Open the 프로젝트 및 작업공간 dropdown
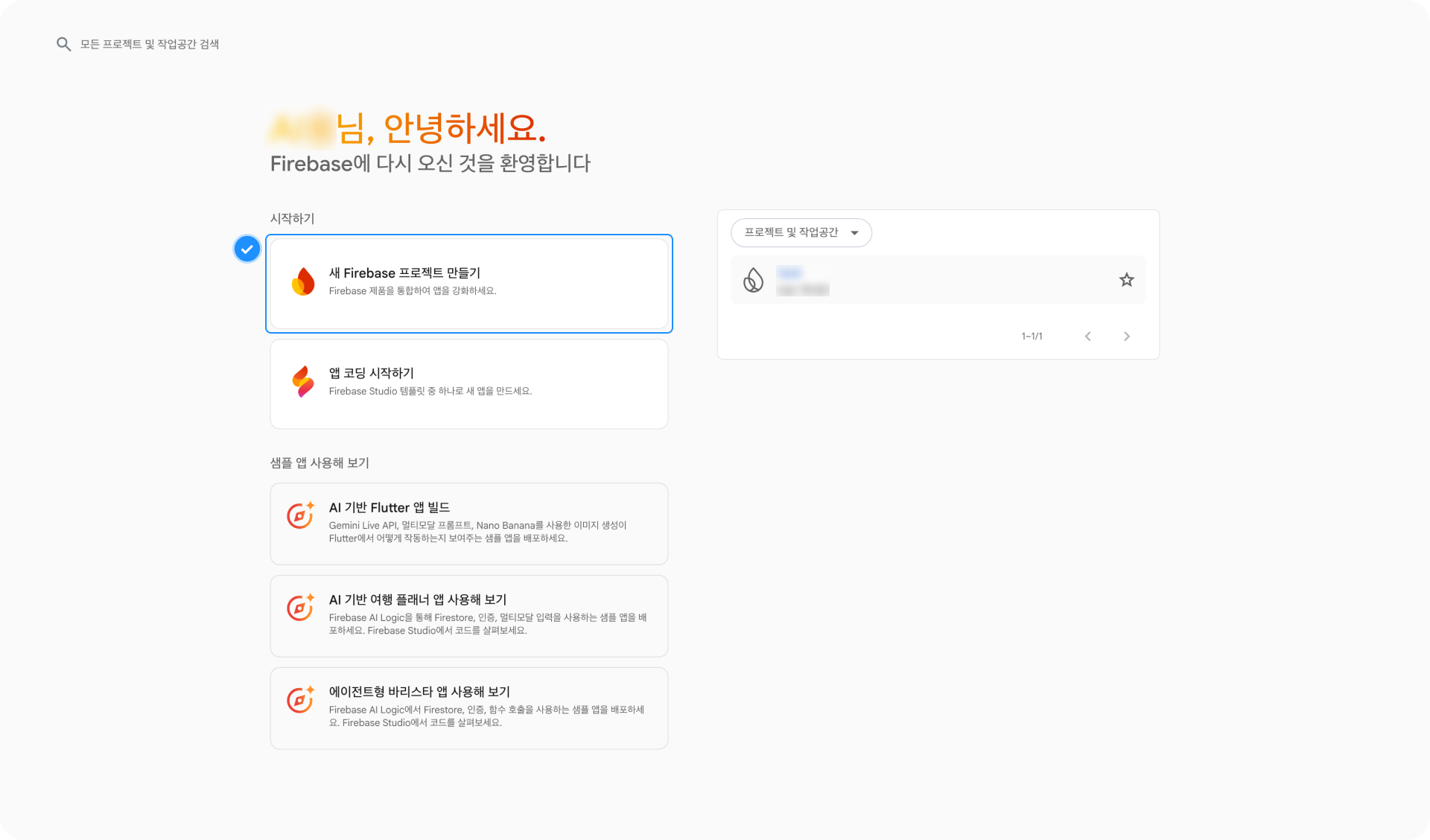The width and height of the screenshot is (1430, 840). click(791, 232)
